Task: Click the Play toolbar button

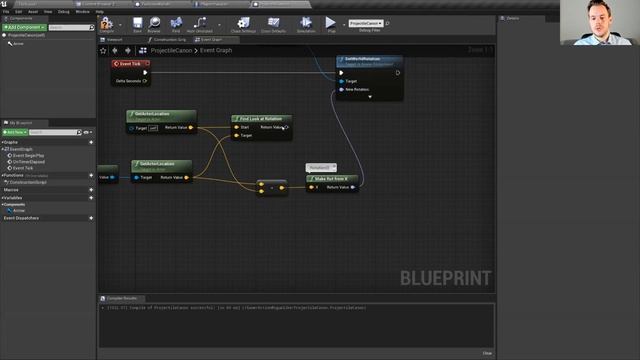Action: pyautogui.click(x=331, y=23)
